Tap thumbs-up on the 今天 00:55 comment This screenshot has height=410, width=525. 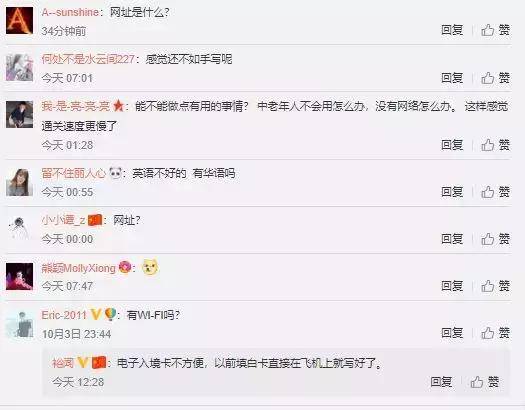pos(496,192)
